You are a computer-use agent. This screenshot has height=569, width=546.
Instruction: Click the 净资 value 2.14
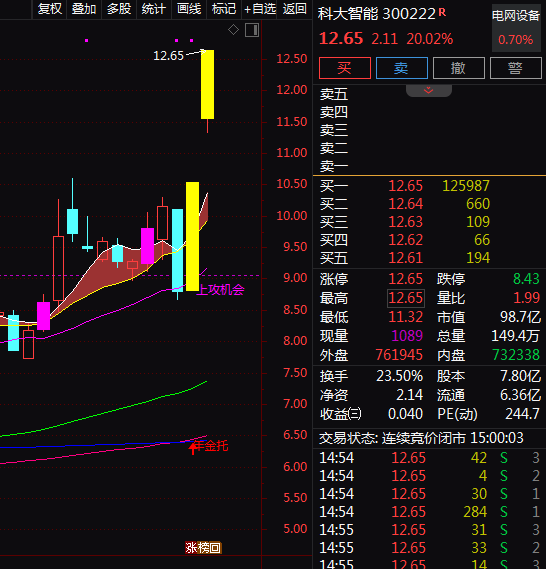[x=409, y=395]
